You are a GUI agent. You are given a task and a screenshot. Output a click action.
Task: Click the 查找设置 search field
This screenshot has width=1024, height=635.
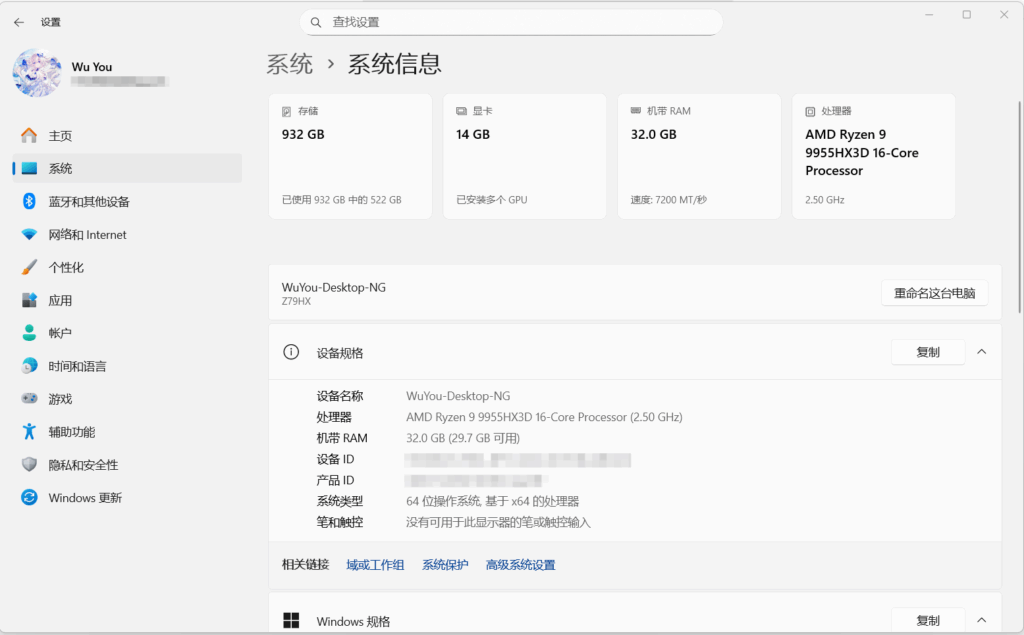tap(510, 22)
